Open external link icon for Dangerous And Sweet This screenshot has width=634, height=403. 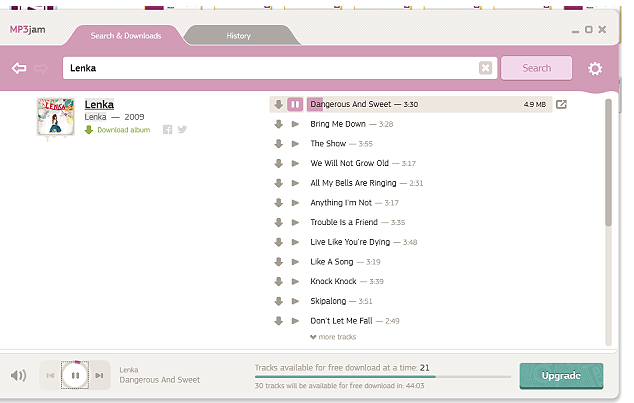[561, 104]
